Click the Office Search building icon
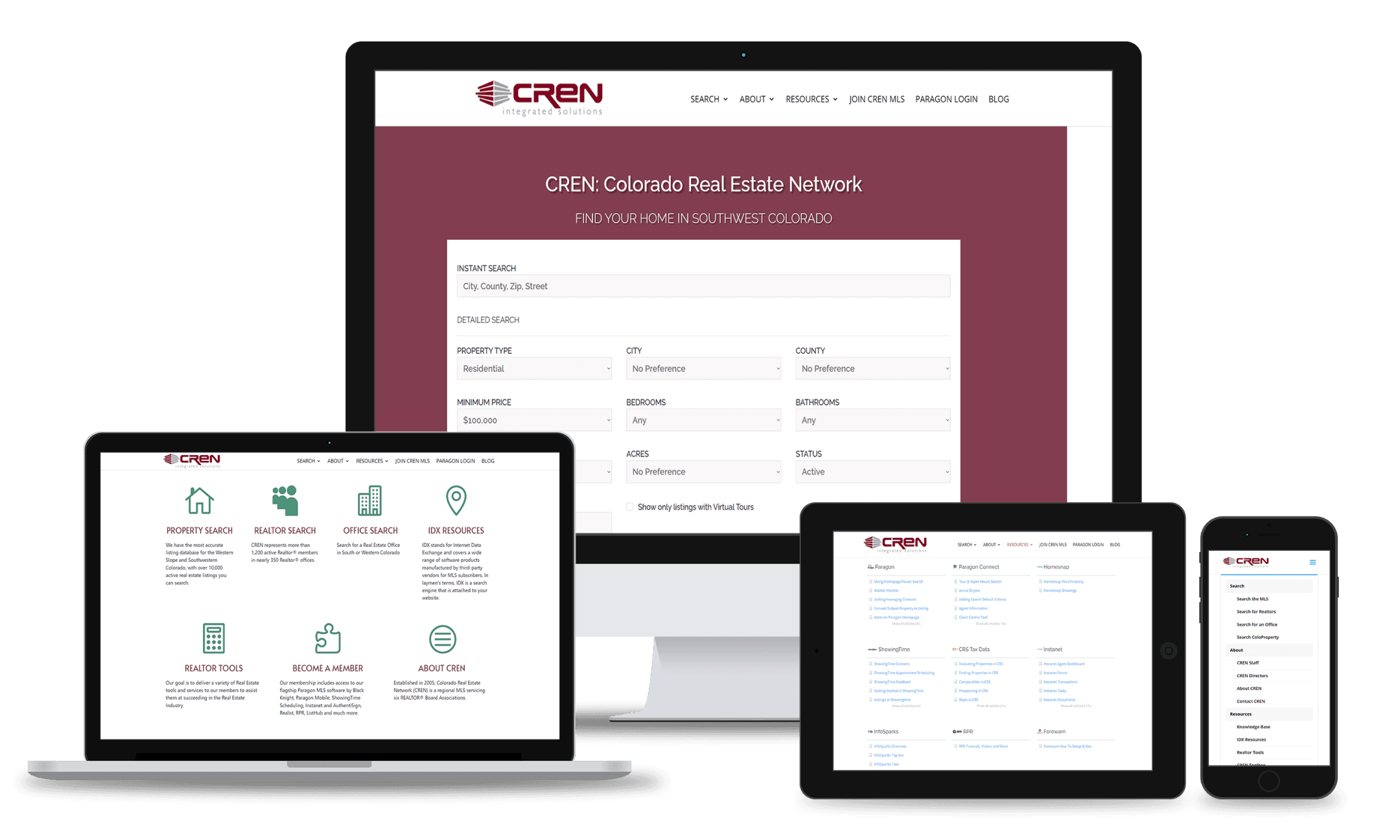Image resolution: width=1400 pixels, height=840 pixels. (370, 500)
